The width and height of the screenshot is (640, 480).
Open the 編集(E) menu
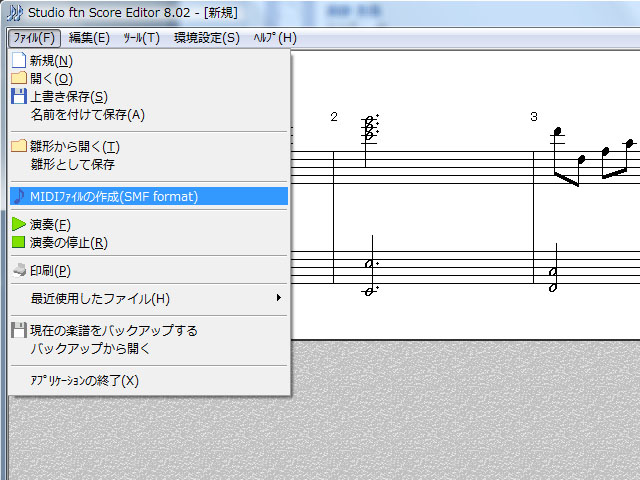[89, 38]
